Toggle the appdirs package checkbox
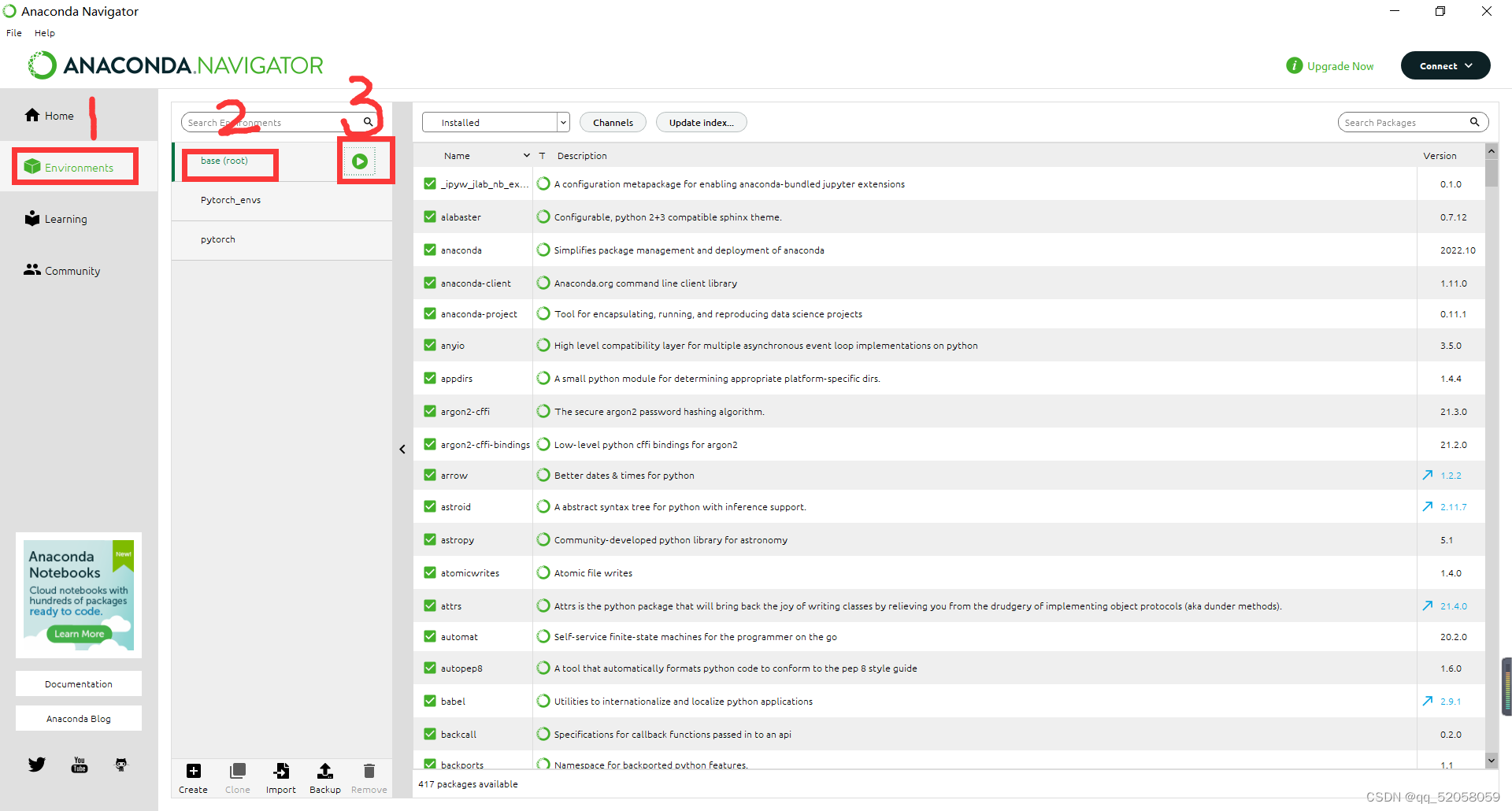 pos(430,378)
